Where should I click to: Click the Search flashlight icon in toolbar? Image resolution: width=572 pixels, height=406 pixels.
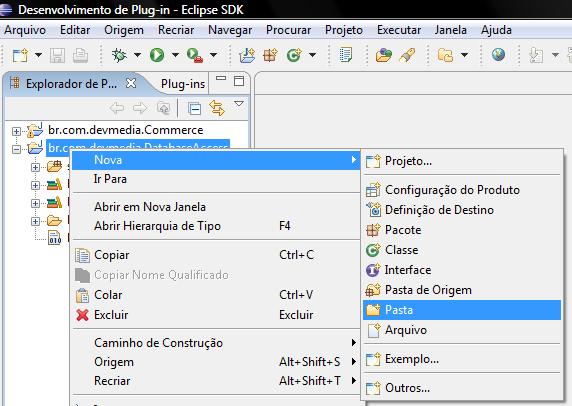(407, 55)
